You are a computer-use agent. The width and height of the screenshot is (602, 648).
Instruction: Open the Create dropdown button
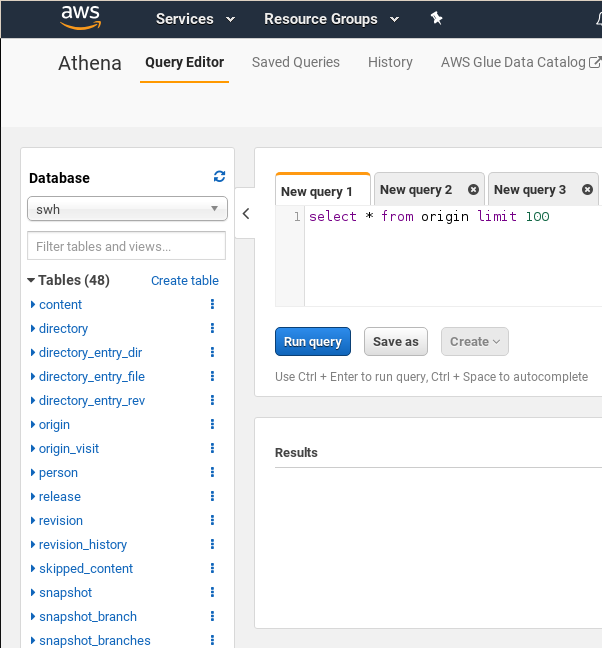(475, 342)
